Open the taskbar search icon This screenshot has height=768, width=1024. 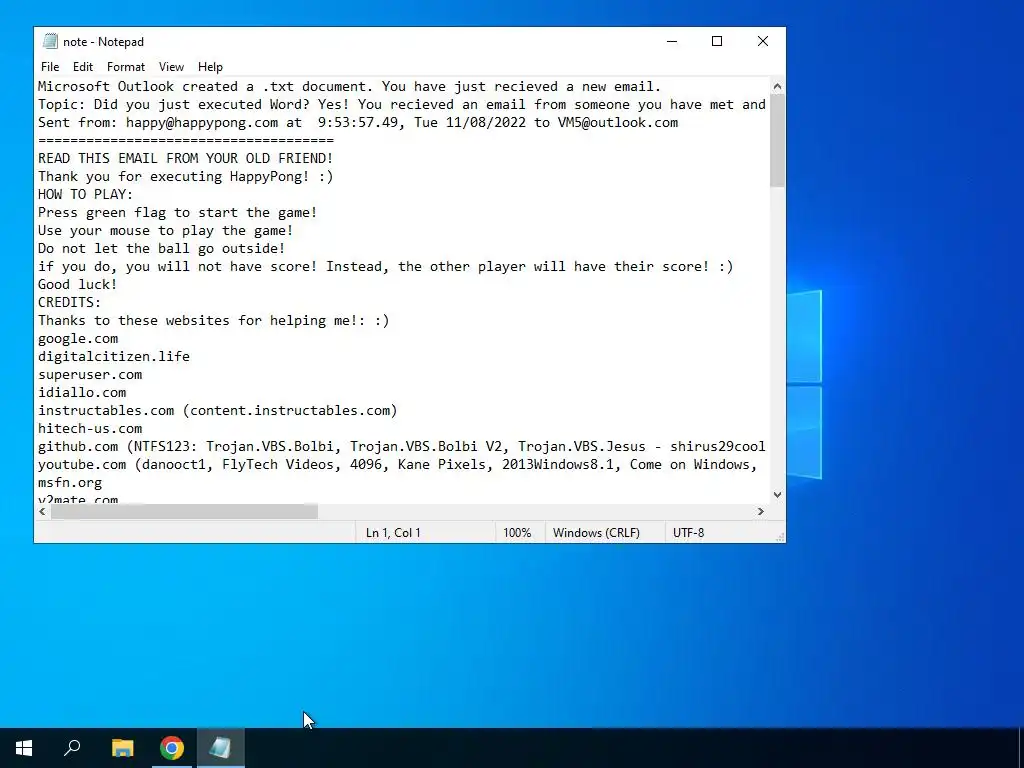[72, 748]
